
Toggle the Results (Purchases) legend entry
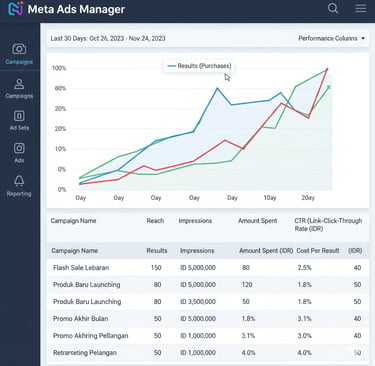[x=199, y=66]
